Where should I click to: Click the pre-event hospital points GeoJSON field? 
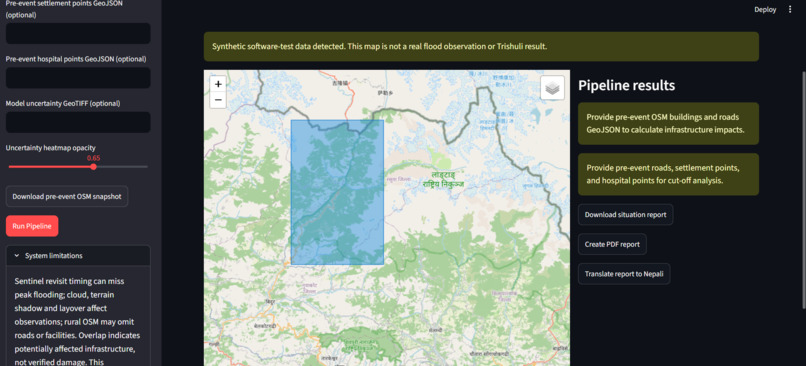click(x=78, y=78)
